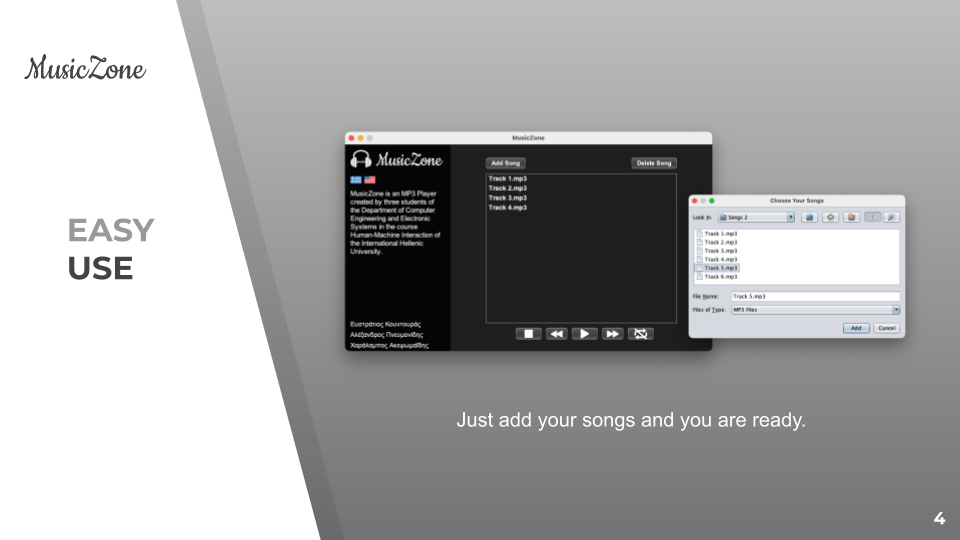Close the MusicZone window with red button
Viewport: 960px width, 540px height.
(x=351, y=138)
